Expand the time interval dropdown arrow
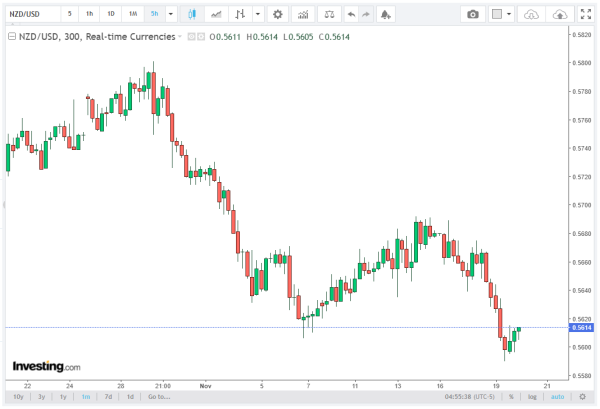600x409 pixels. pos(171,15)
